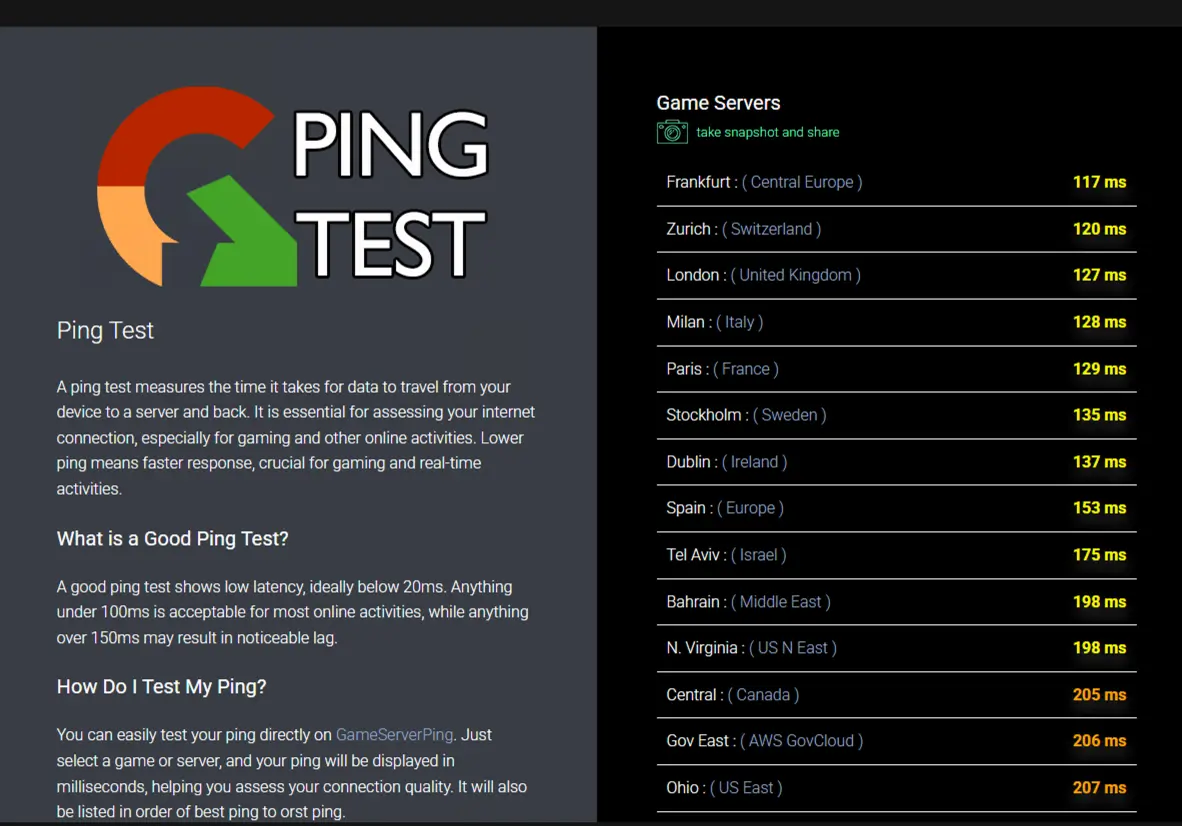Click the 117 ms ping value
This screenshot has width=1182, height=826.
pyautogui.click(x=1099, y=182)
